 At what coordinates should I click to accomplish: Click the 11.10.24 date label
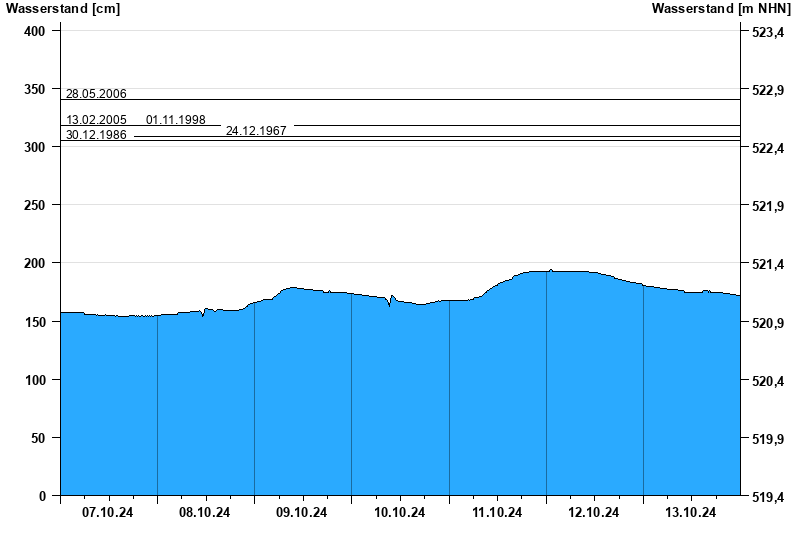(497, 513)
